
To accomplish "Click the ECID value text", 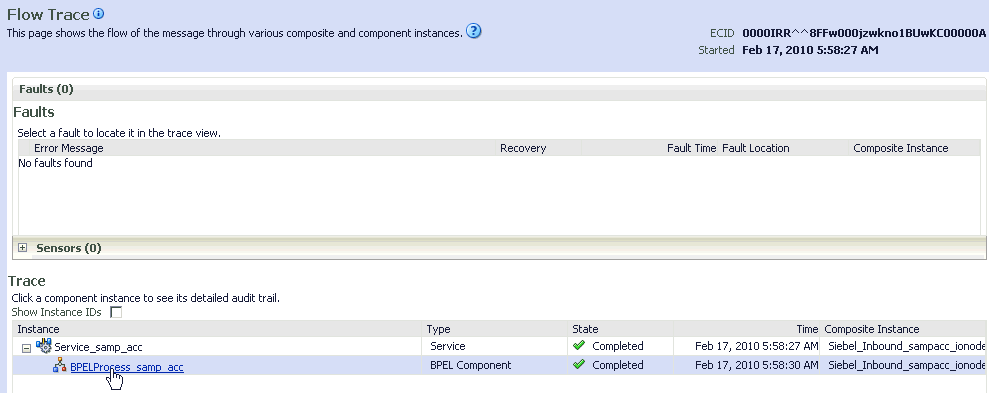I will 863,33.
